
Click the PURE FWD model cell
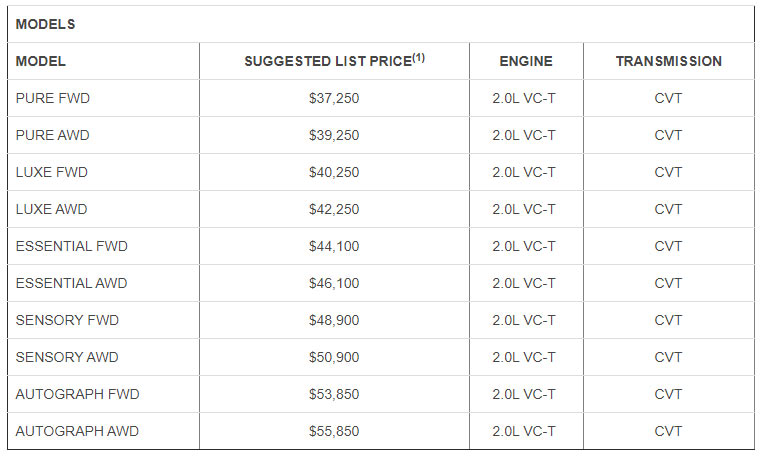[x=51, y=98]
